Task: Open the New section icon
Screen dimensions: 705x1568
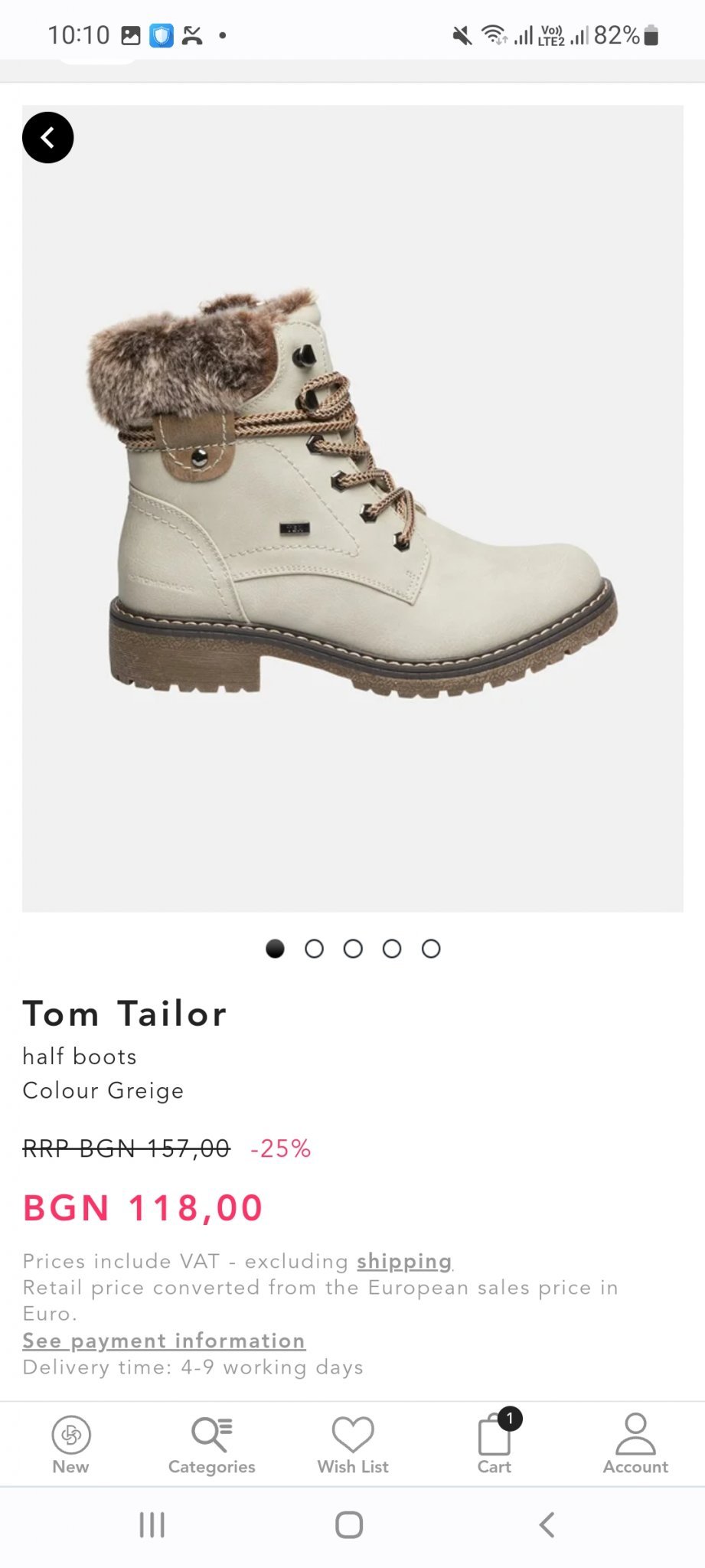Action: pos(70,1434)
